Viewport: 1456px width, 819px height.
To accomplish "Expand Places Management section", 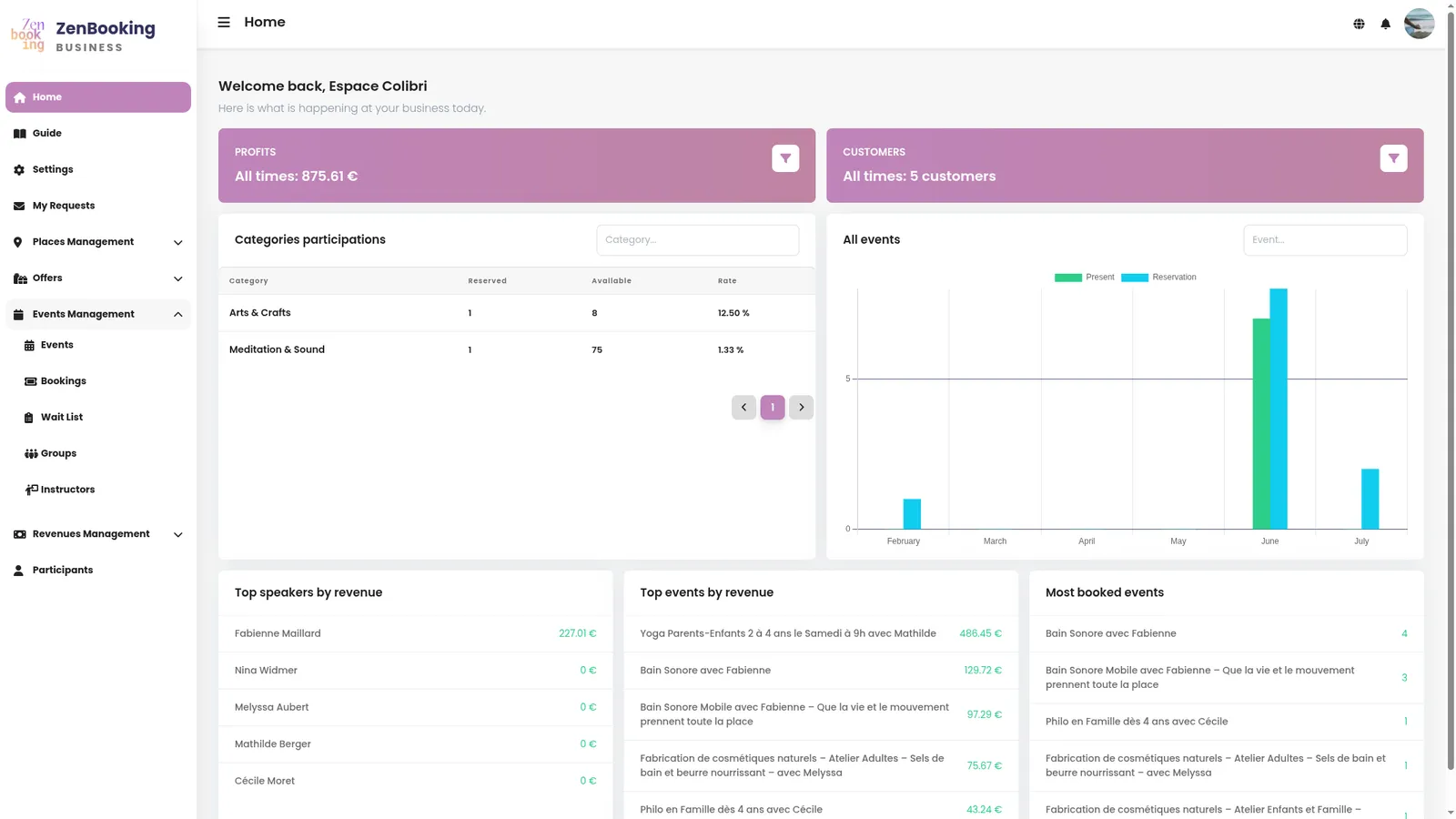I will coord(98,242).
